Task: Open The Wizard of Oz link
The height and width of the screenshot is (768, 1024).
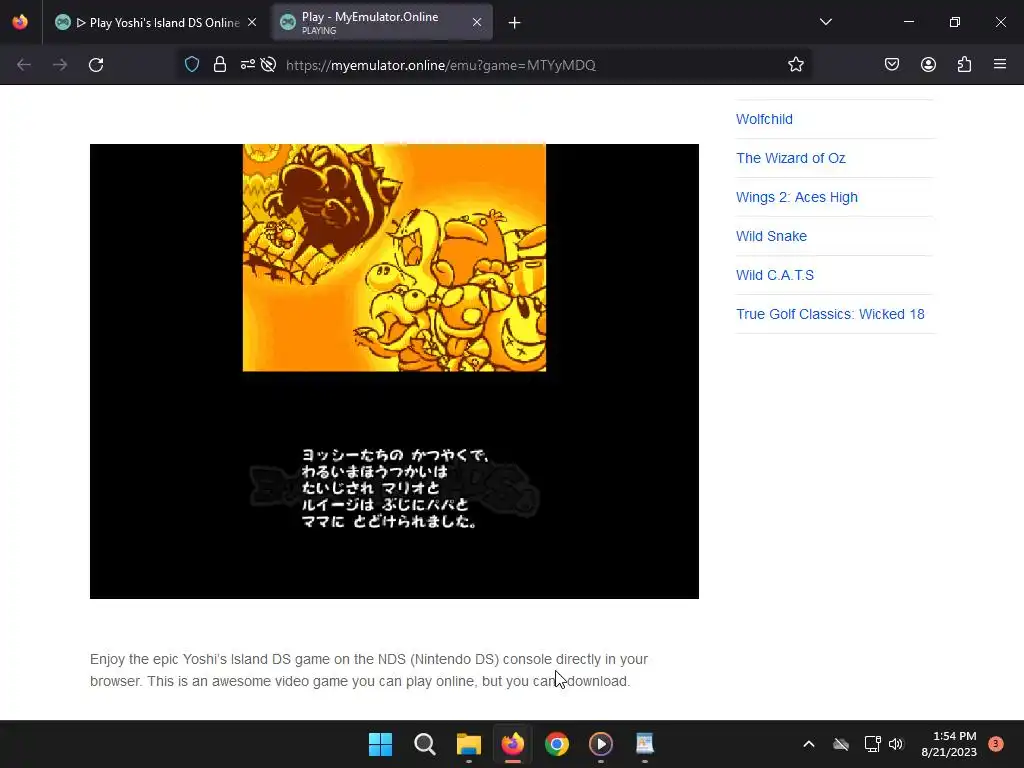Action: [791, 158]
